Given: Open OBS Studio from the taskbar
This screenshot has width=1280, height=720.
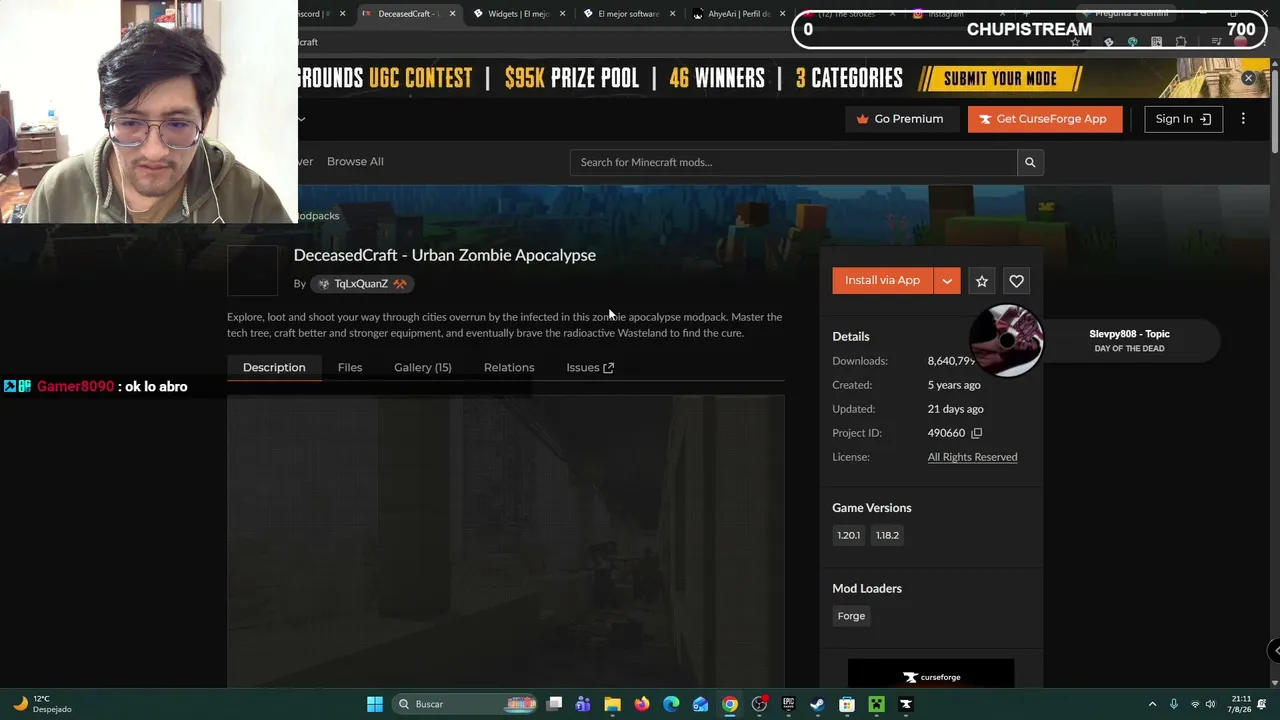Looking at the screenshot, I should click(x=759, y=704).
